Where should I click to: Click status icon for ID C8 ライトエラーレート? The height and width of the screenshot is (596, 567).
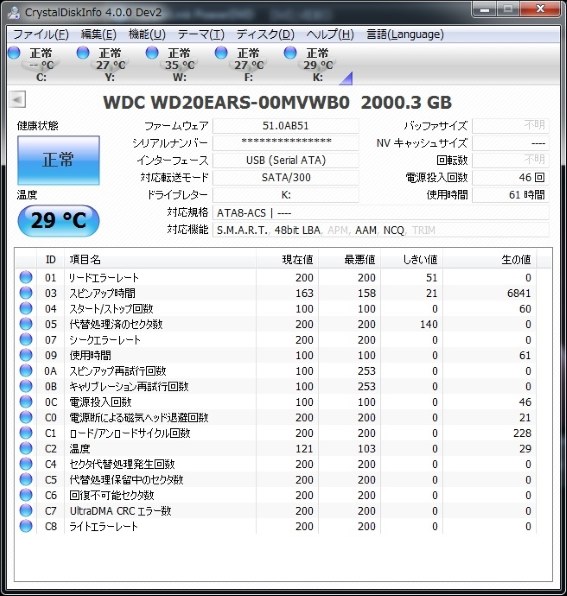tap(26, 526)
